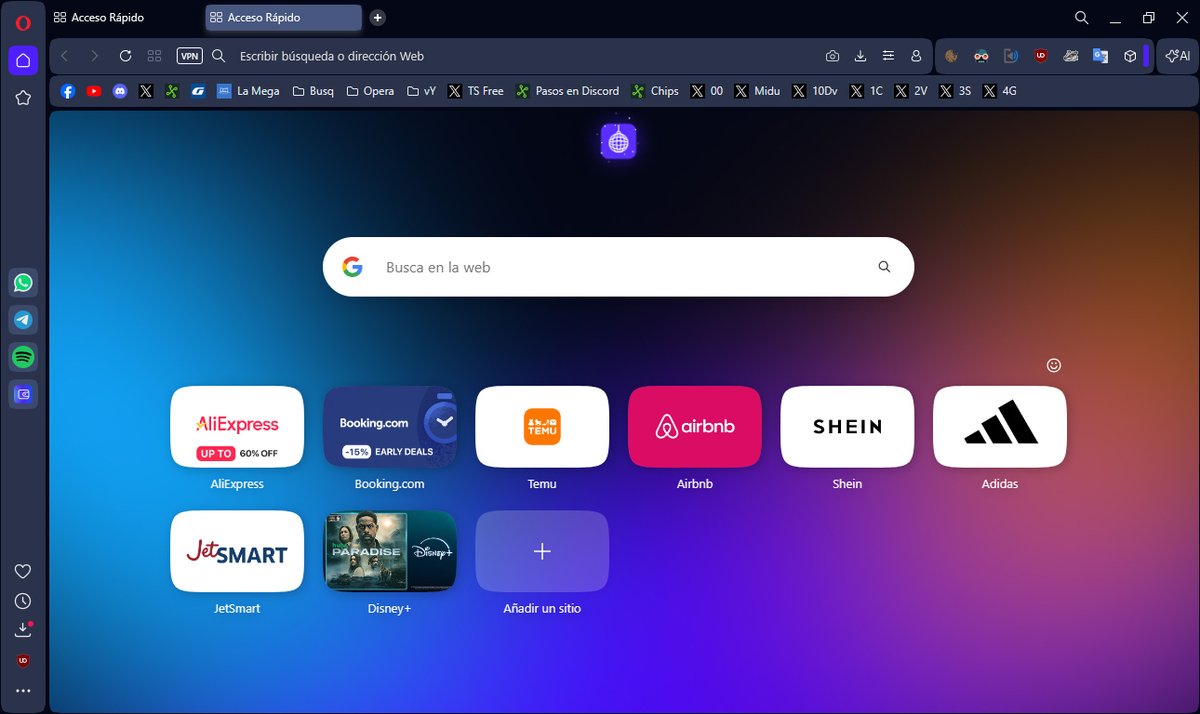This screenshot has width=1200, height=714.
Task: Open the volume speaker extension icon
Action: [x=1011, y=56]
